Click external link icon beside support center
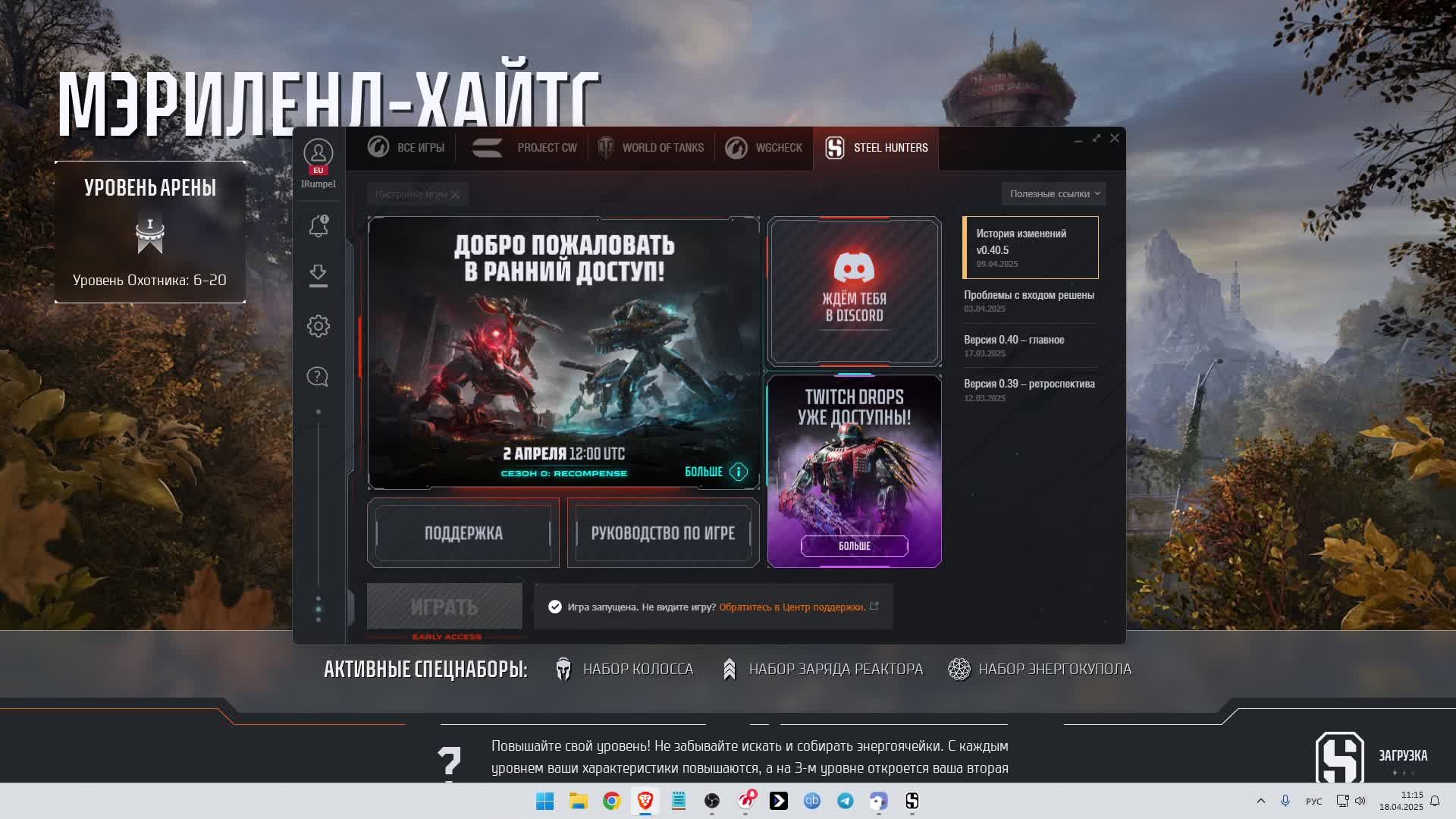This screenshot has width=1456, height=819. point(874,606)
